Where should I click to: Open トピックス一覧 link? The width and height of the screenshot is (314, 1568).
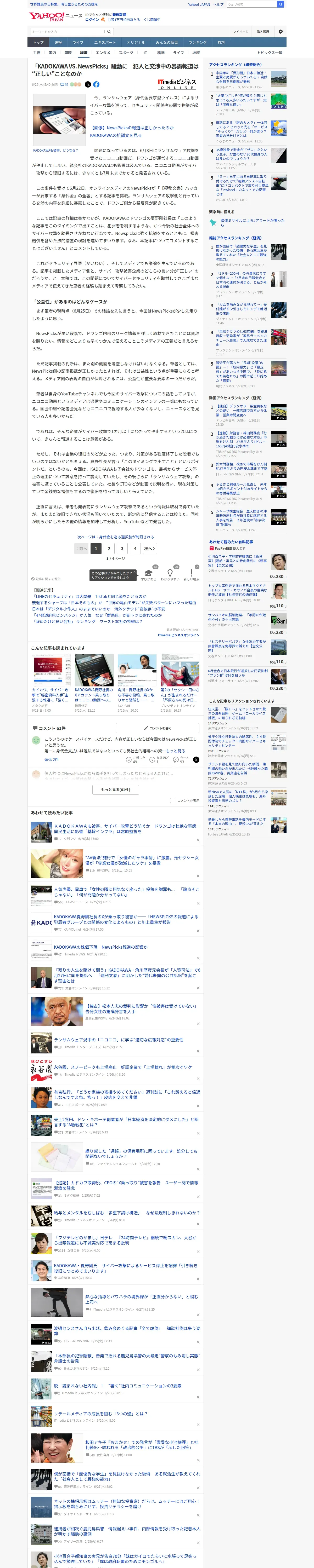[270, 53]
